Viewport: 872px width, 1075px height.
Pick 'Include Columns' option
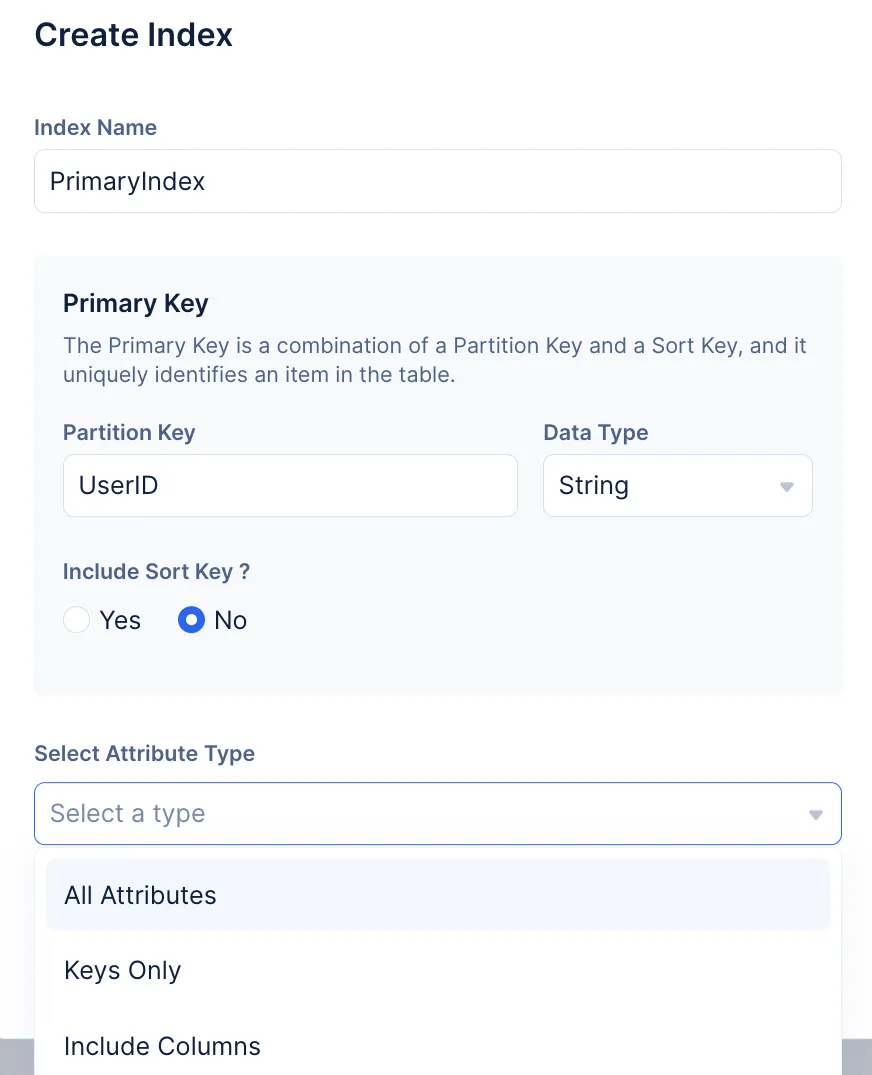(x=162, y=1046)
